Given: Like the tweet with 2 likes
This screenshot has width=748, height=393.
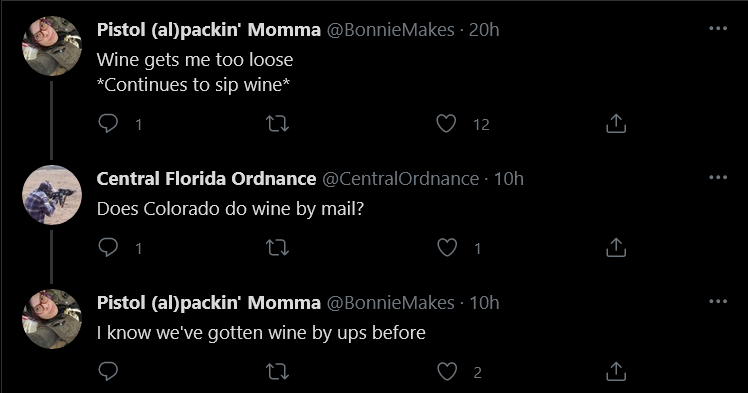Looking at the screenshot, I should [447, 372].
